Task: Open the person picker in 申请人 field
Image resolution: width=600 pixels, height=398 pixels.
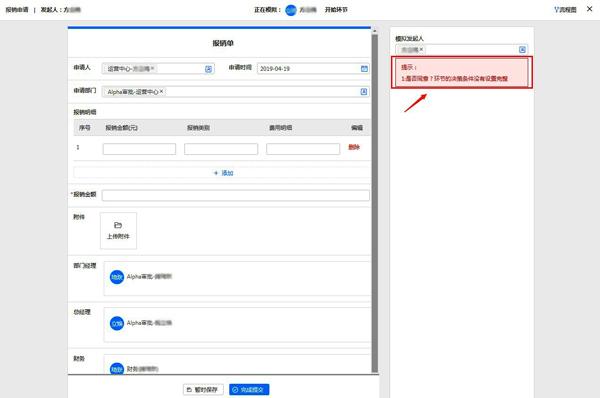Action: click(x=209, y=69)
